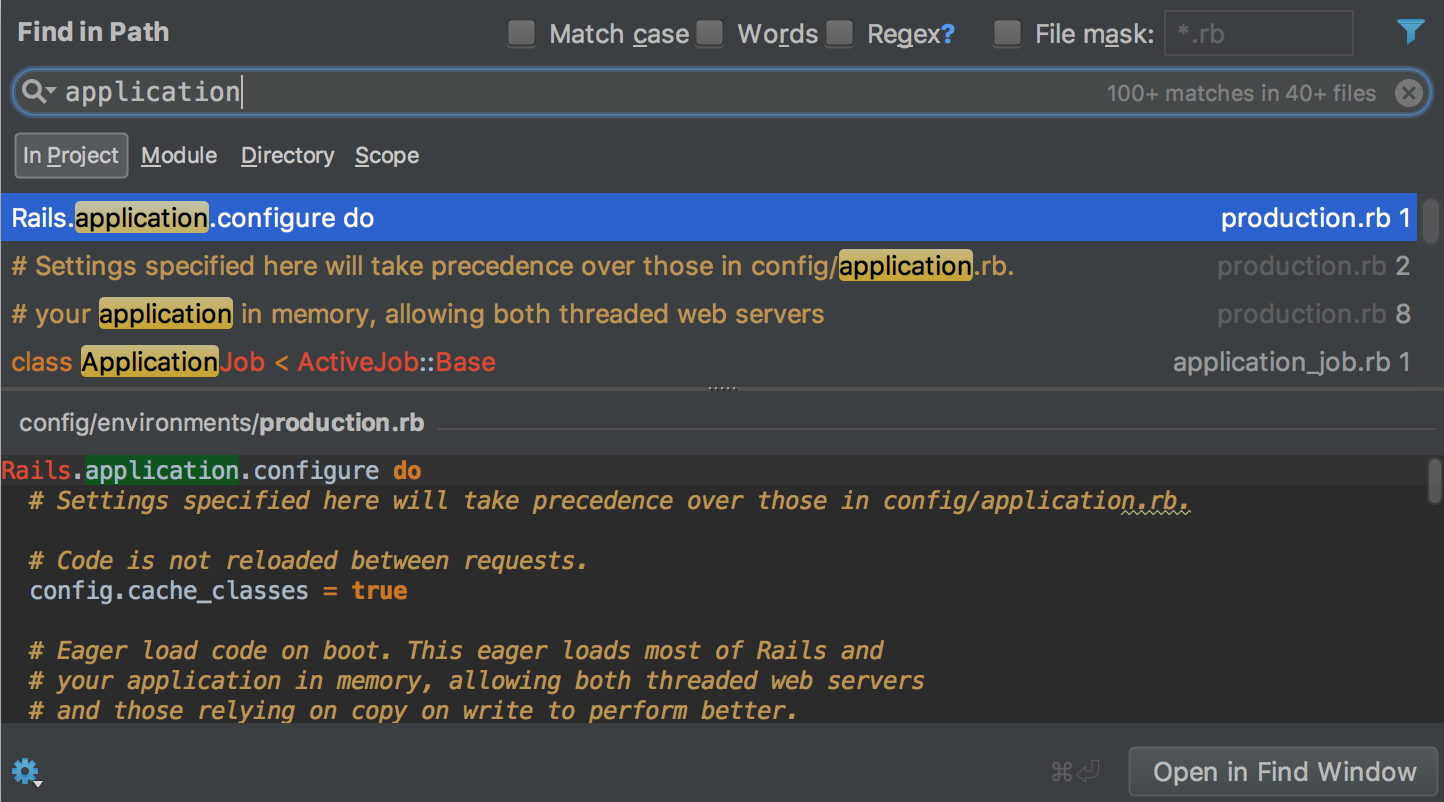The width and height of the screenshot is (1444, 802).
Task: Select result your application in memory
Action: (709, 314)
